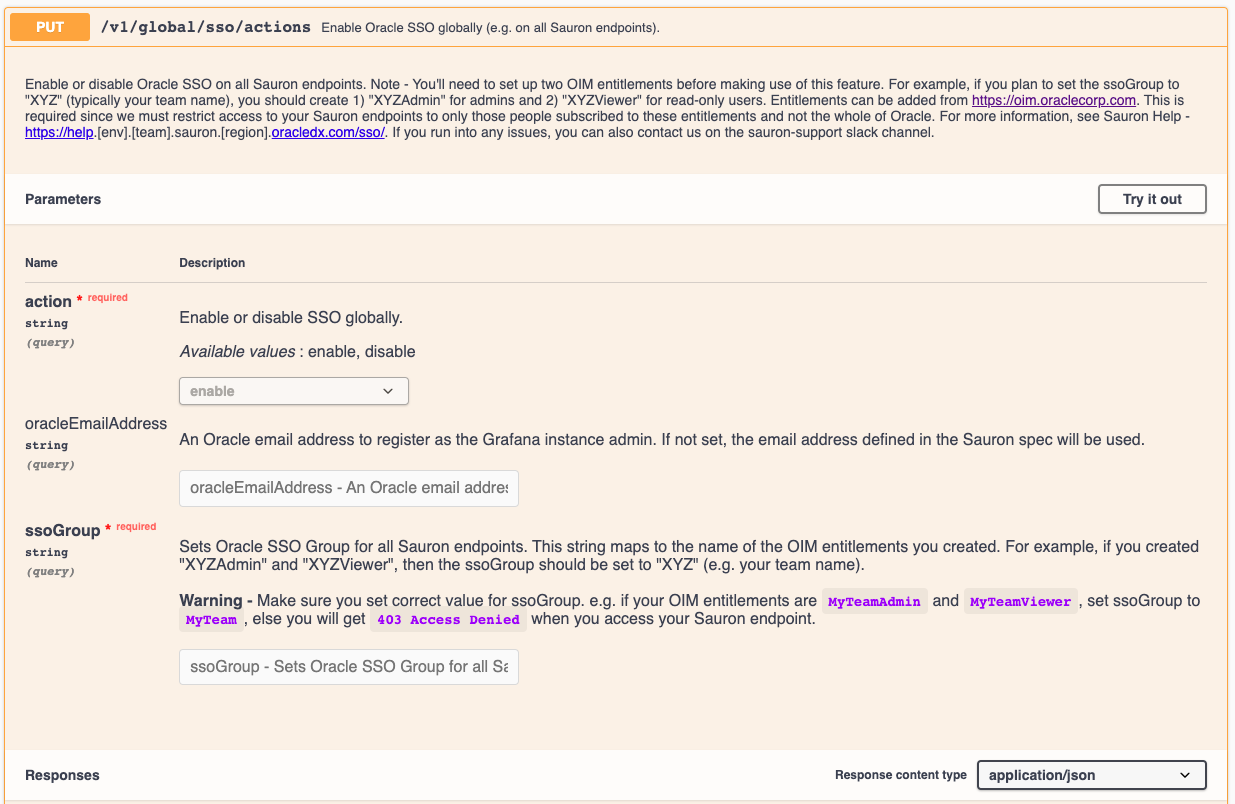
Task: Click the Responses section heading
Action: [62, 775]
